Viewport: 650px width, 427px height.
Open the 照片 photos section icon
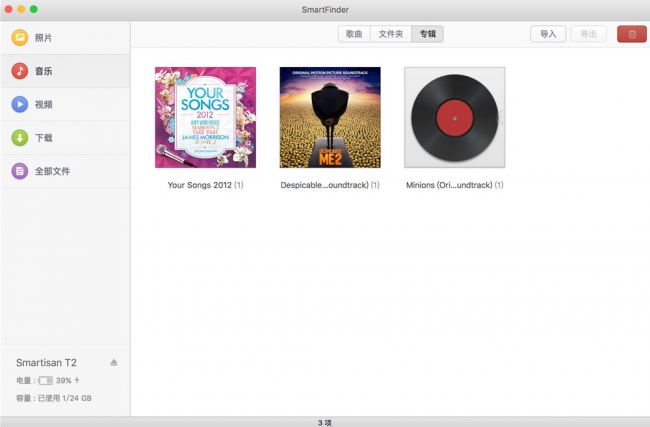click(x=19, y=38)
